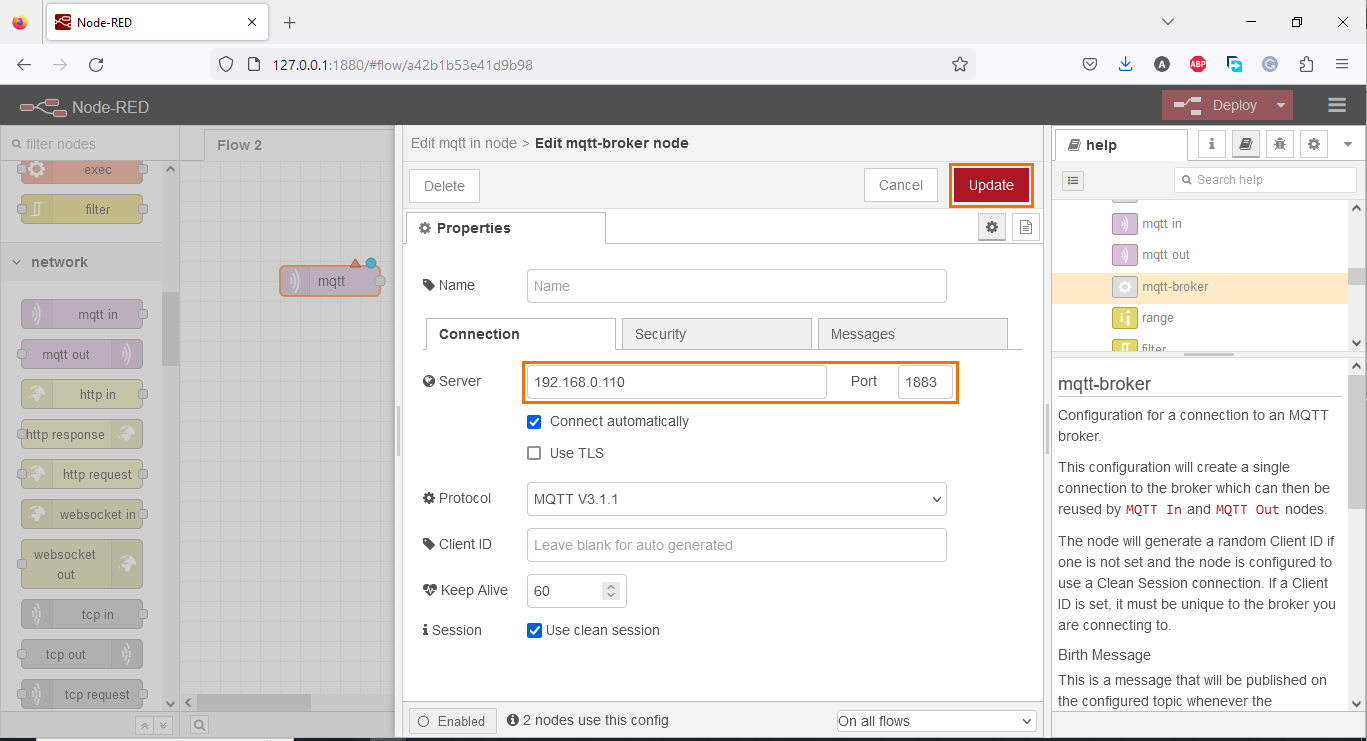This screenshot has height=741, width=1367.
Task: Open the Properties tab in the editor
Action: pyautogui.click(x=505, y=228)
